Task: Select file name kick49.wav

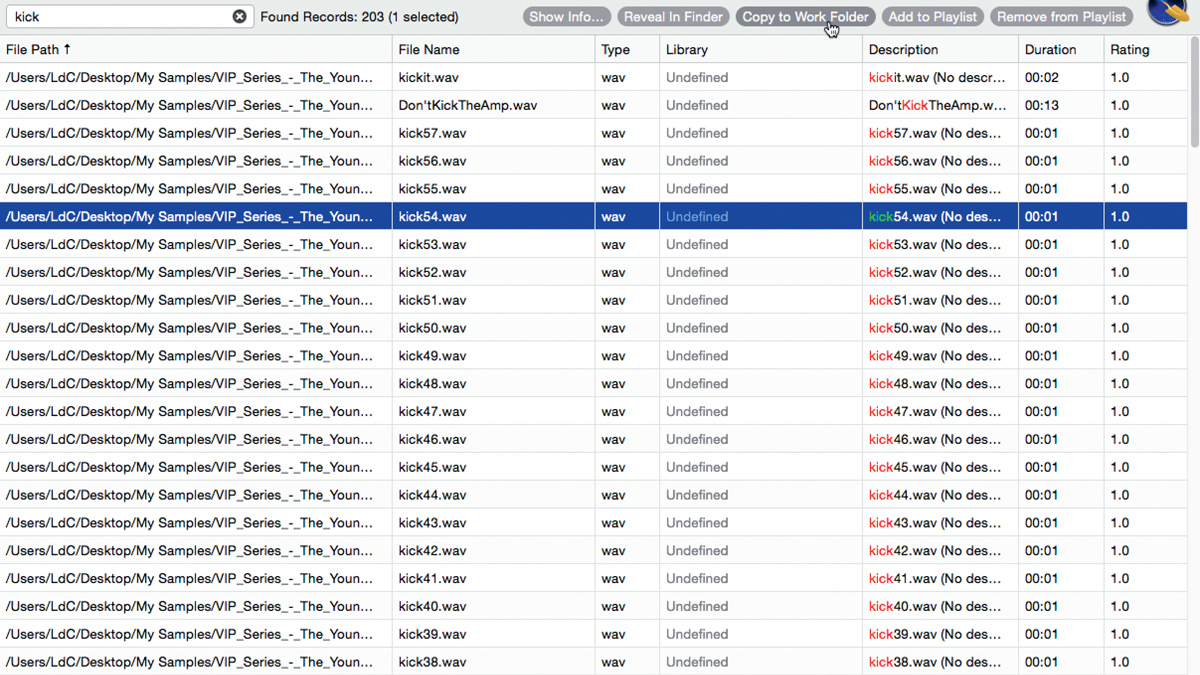Action: (432, 356)
